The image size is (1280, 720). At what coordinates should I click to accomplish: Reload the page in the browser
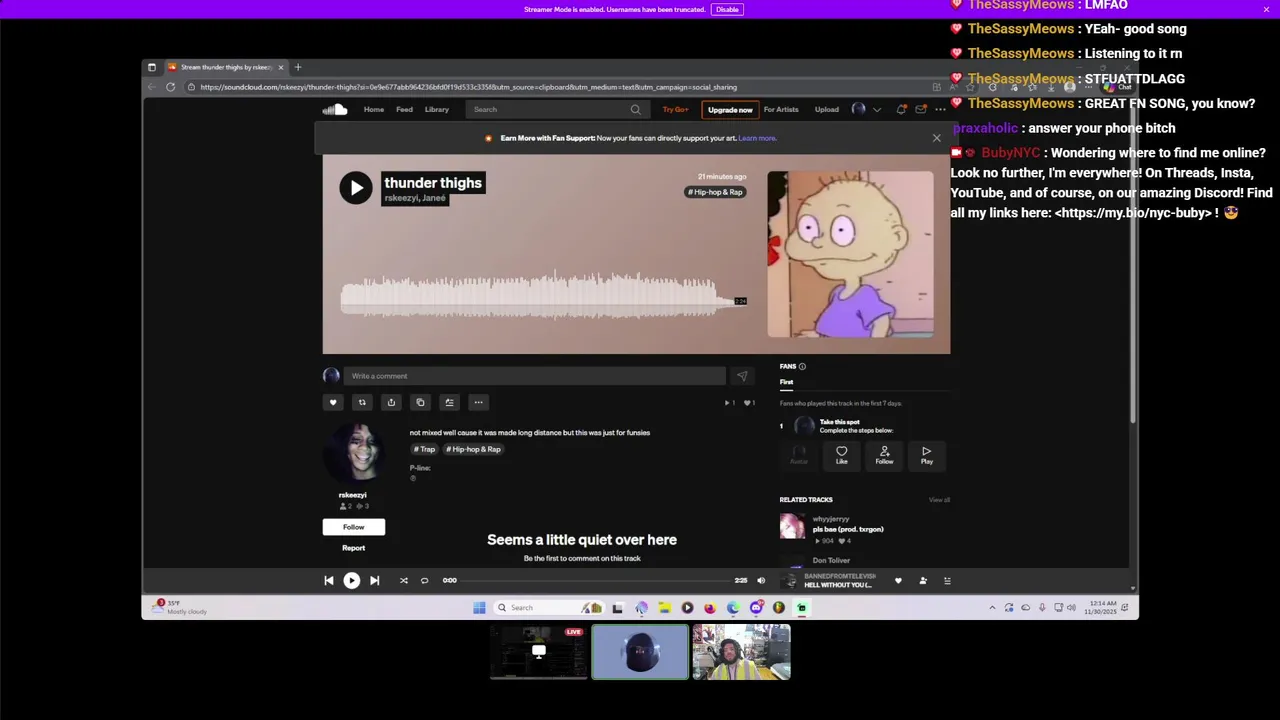pyautogui.click(x=170, y=87)
